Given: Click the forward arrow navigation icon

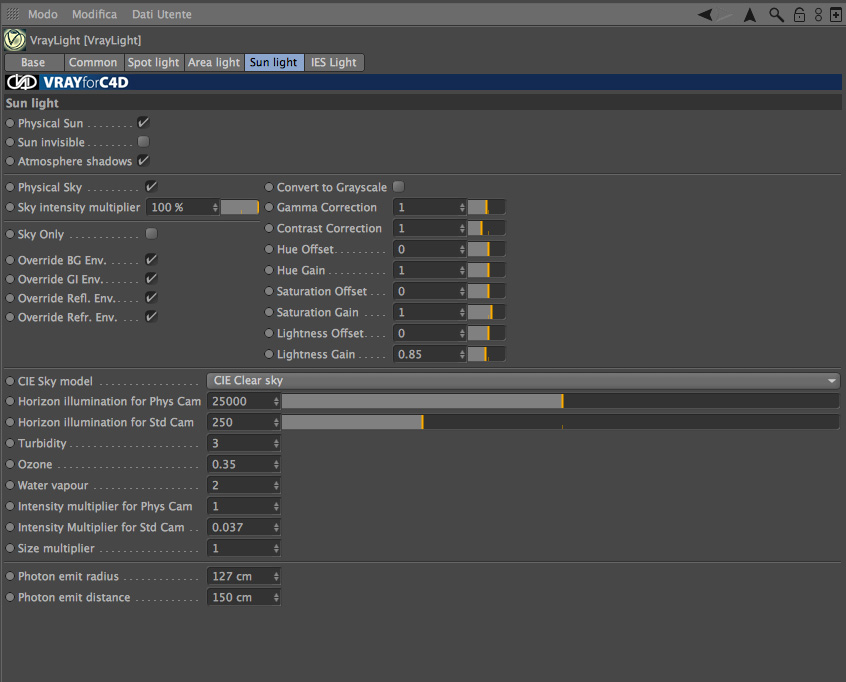Looking at the screenshot, I should 725,15.
